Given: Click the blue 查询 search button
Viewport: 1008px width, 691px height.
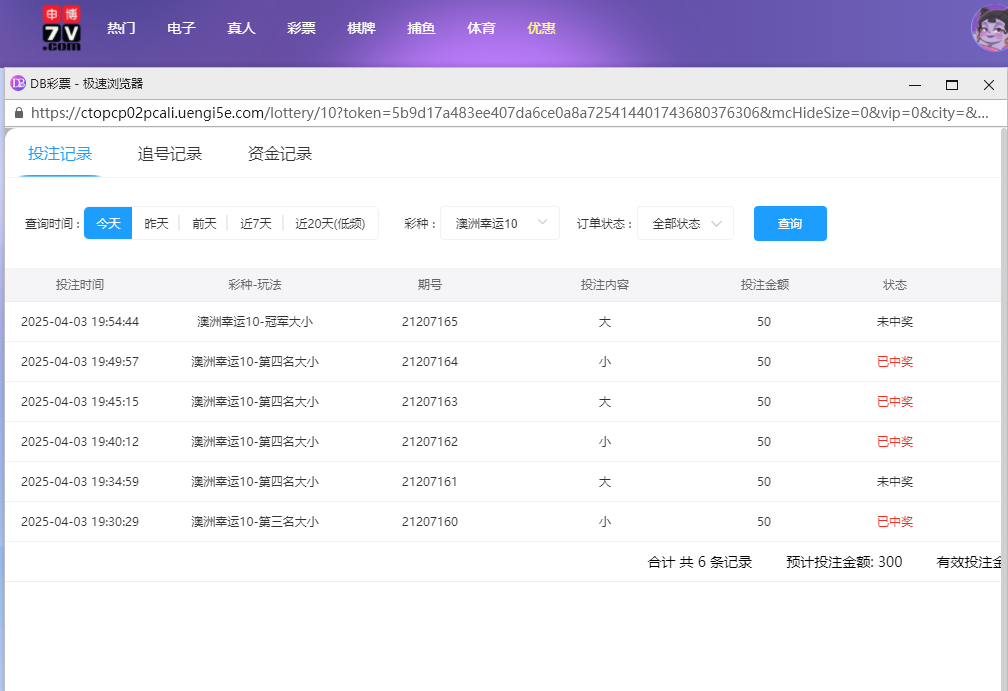Looking at the screenshot, I should pos(790,223).
